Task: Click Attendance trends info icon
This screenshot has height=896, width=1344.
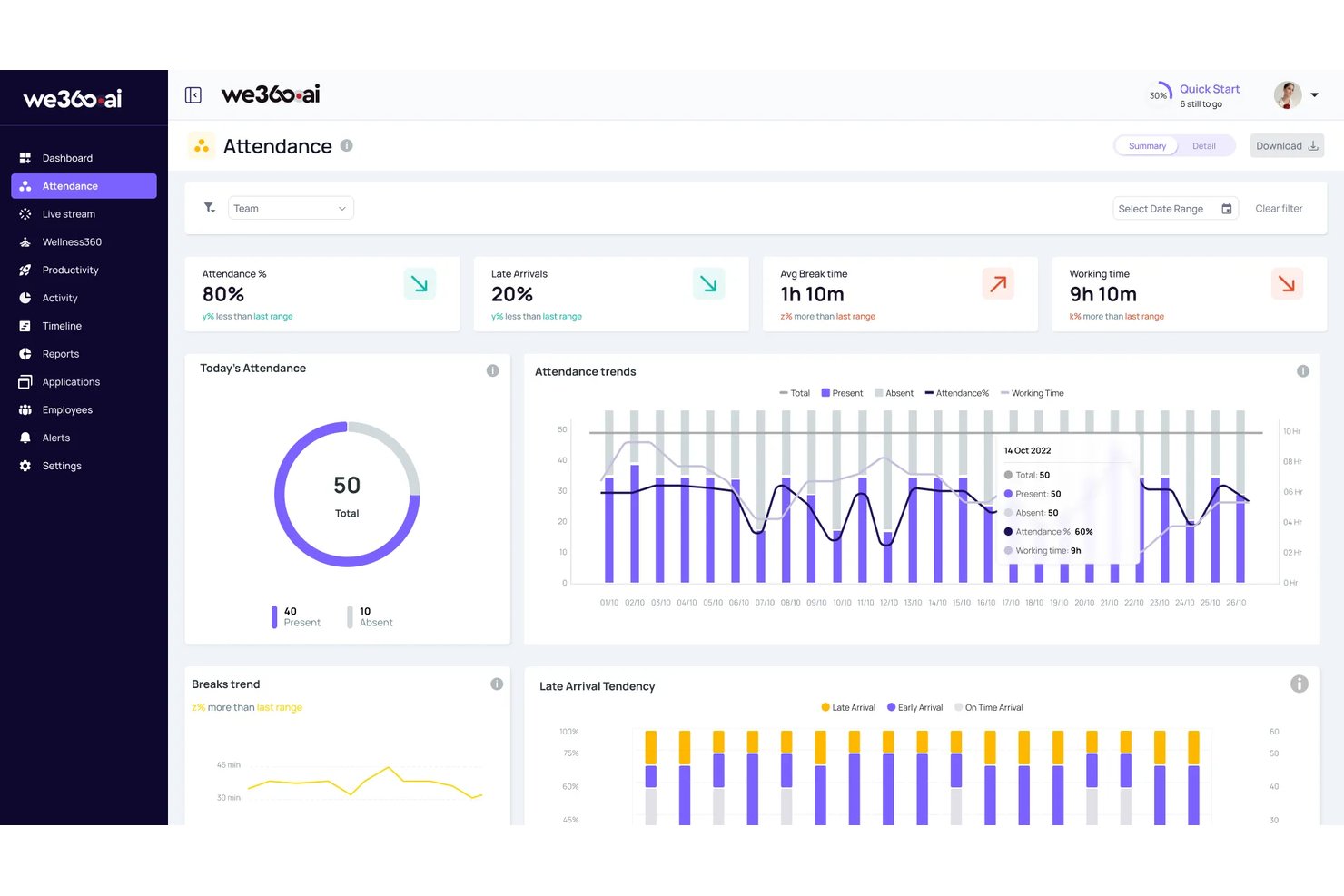Action: tap(1303, 371)
